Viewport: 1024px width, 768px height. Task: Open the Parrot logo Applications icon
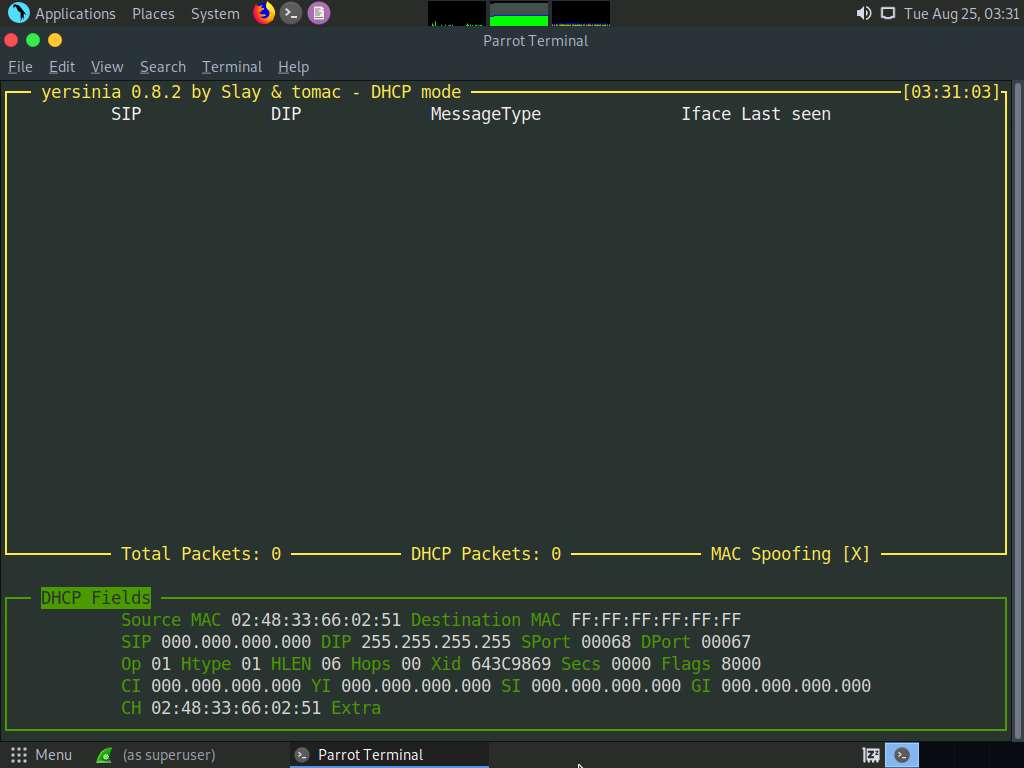[18, 13]
